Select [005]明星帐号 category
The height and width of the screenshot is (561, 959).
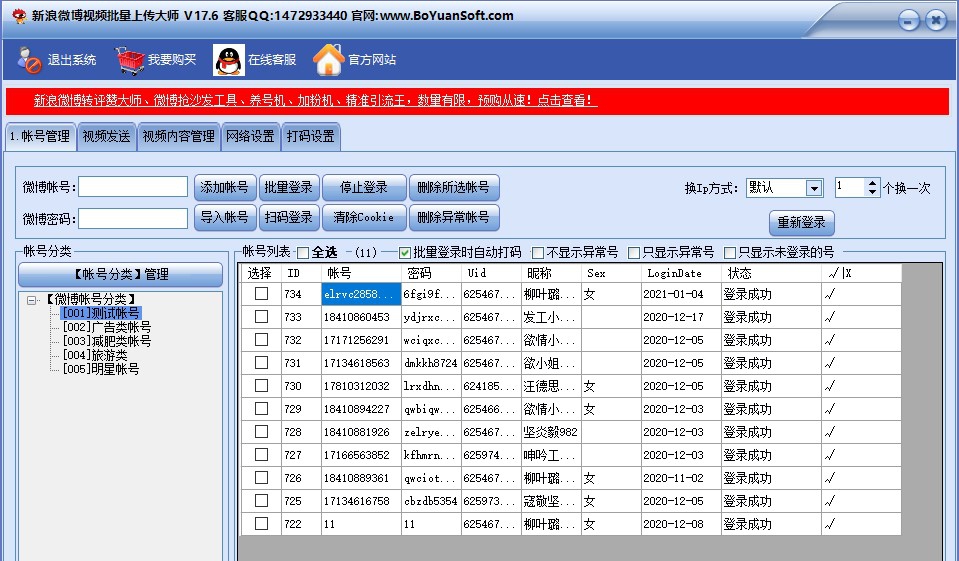click(x=101, y=370)
